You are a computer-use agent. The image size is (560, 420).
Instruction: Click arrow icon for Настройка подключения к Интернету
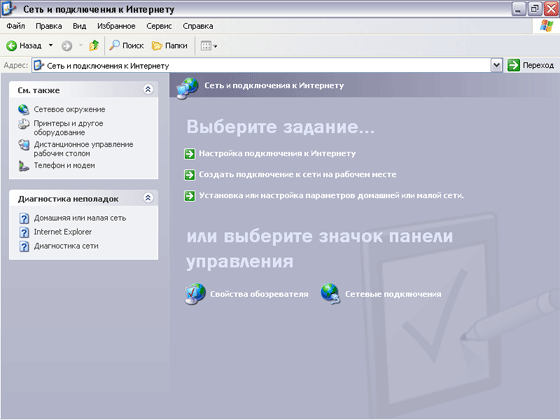(x=190, y=154)
